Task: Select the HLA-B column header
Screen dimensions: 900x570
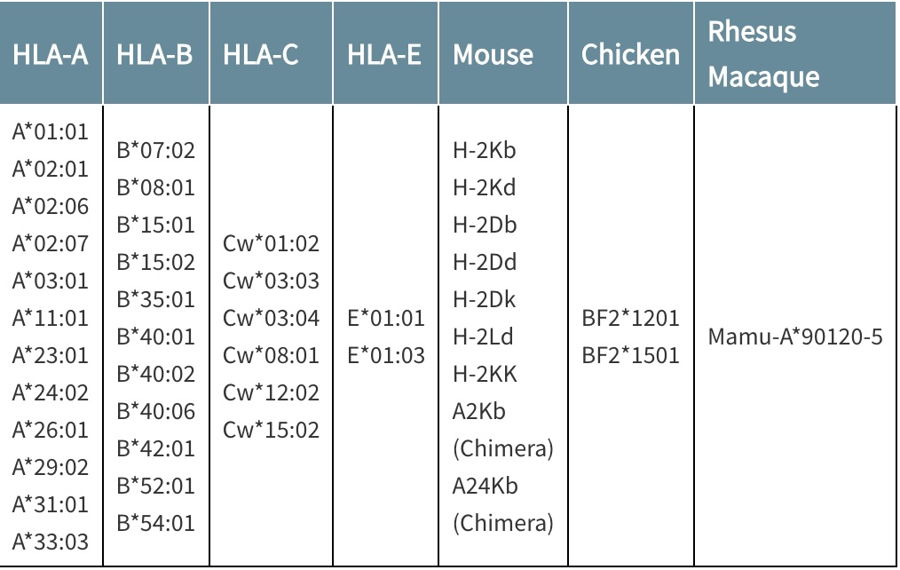Action: click(x=154, y=55)
